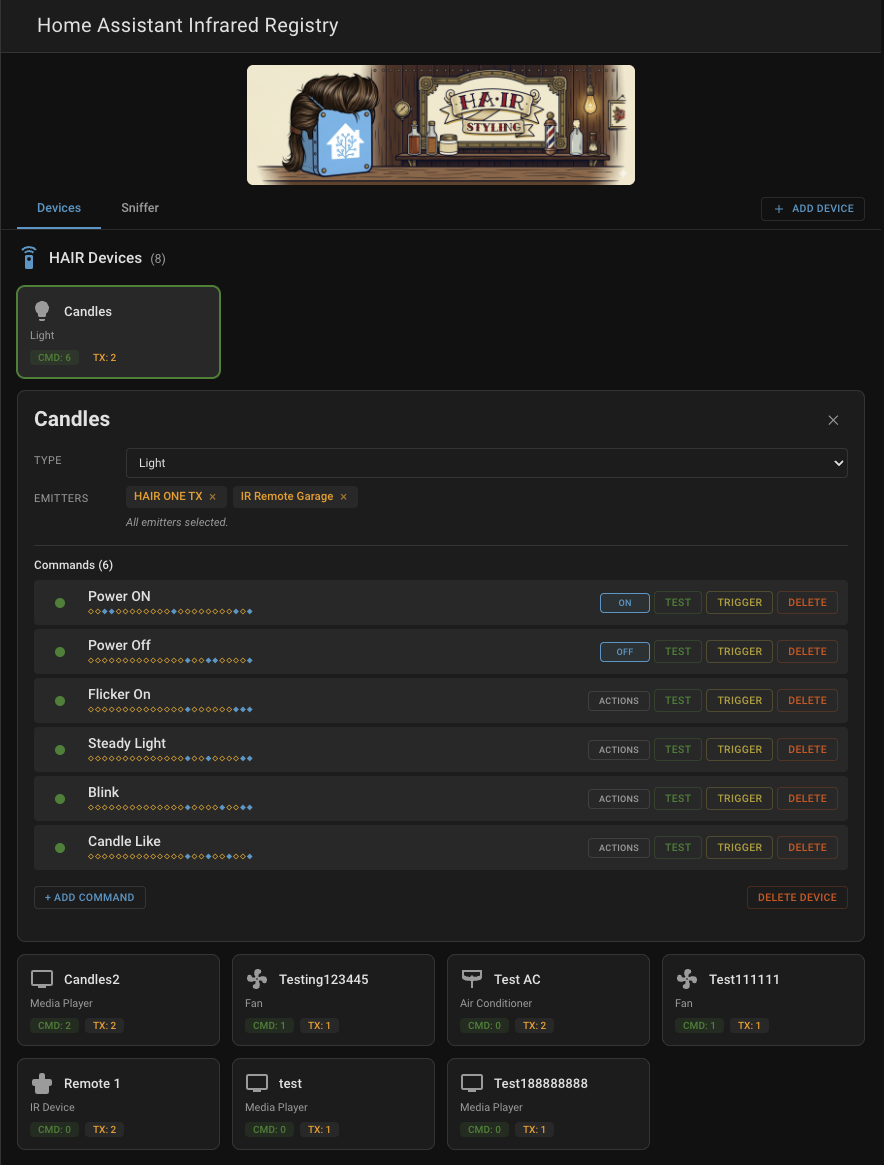The width and height of the screenshot is (884, 1165).
Task: Click the green status dot for Power Off
Action: click(x=60, y=652)
